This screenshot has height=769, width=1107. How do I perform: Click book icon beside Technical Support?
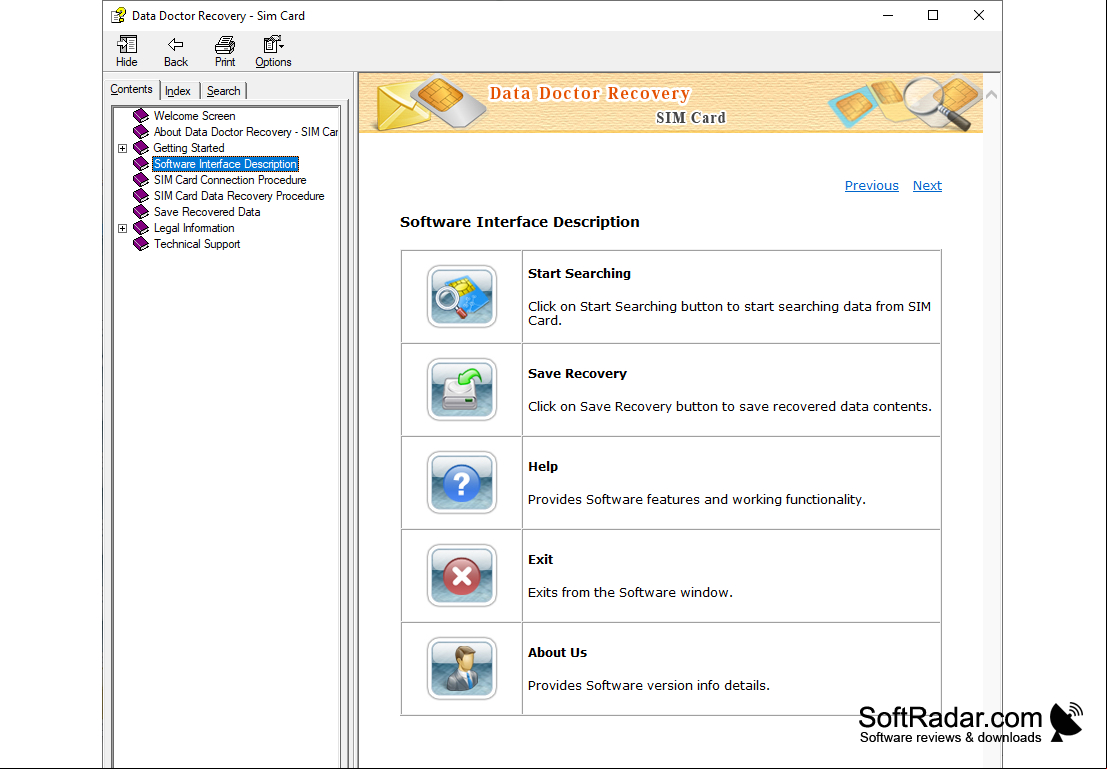(x=141, y=244)
